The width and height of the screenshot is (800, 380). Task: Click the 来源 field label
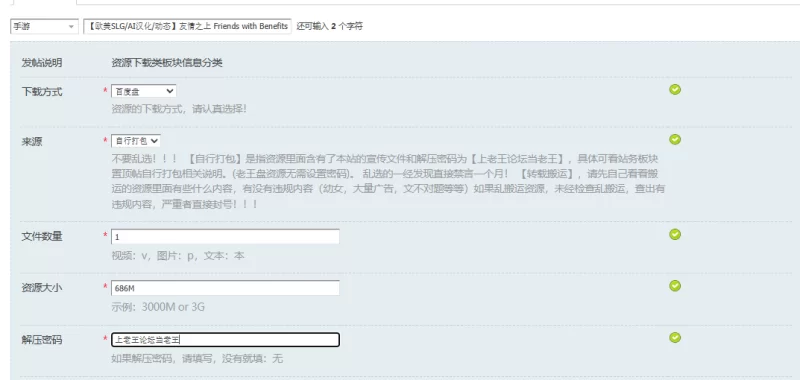point(32,142)
